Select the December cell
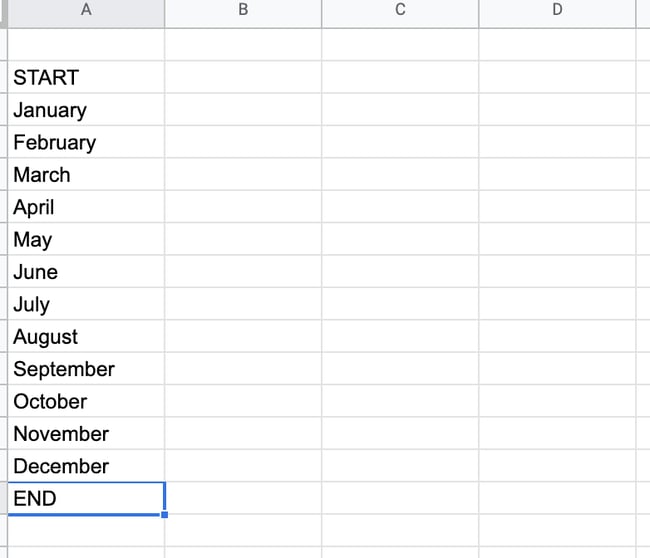The image size is (650, 558). pos(85,466)
